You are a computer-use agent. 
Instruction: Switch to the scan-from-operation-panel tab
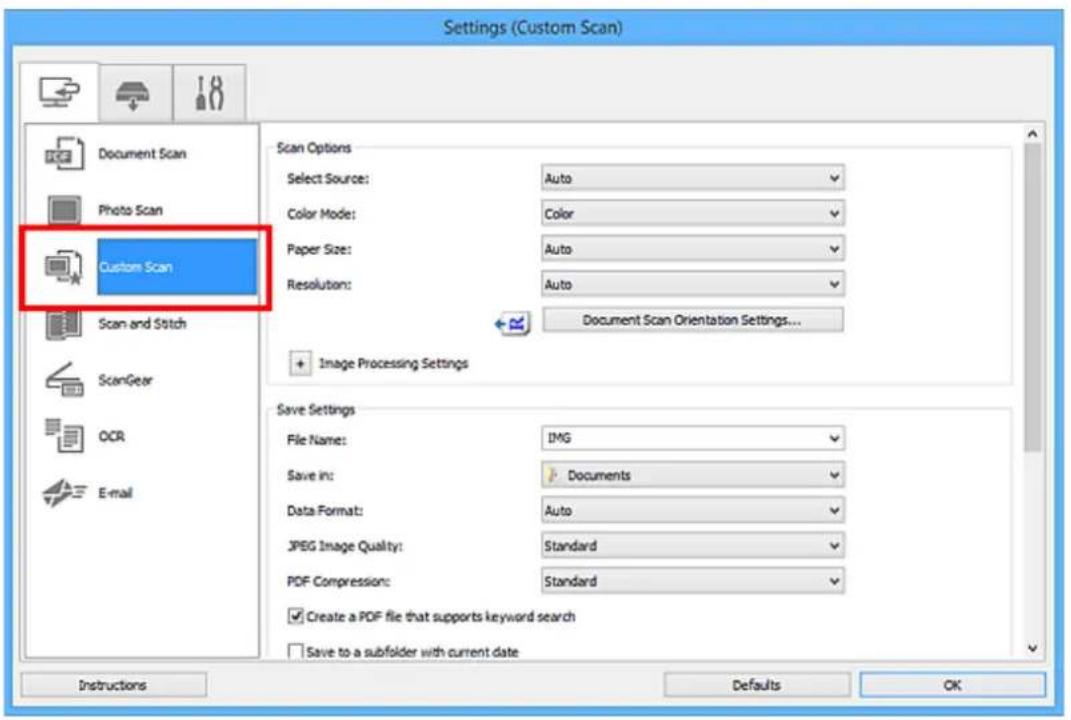[135, 93]
